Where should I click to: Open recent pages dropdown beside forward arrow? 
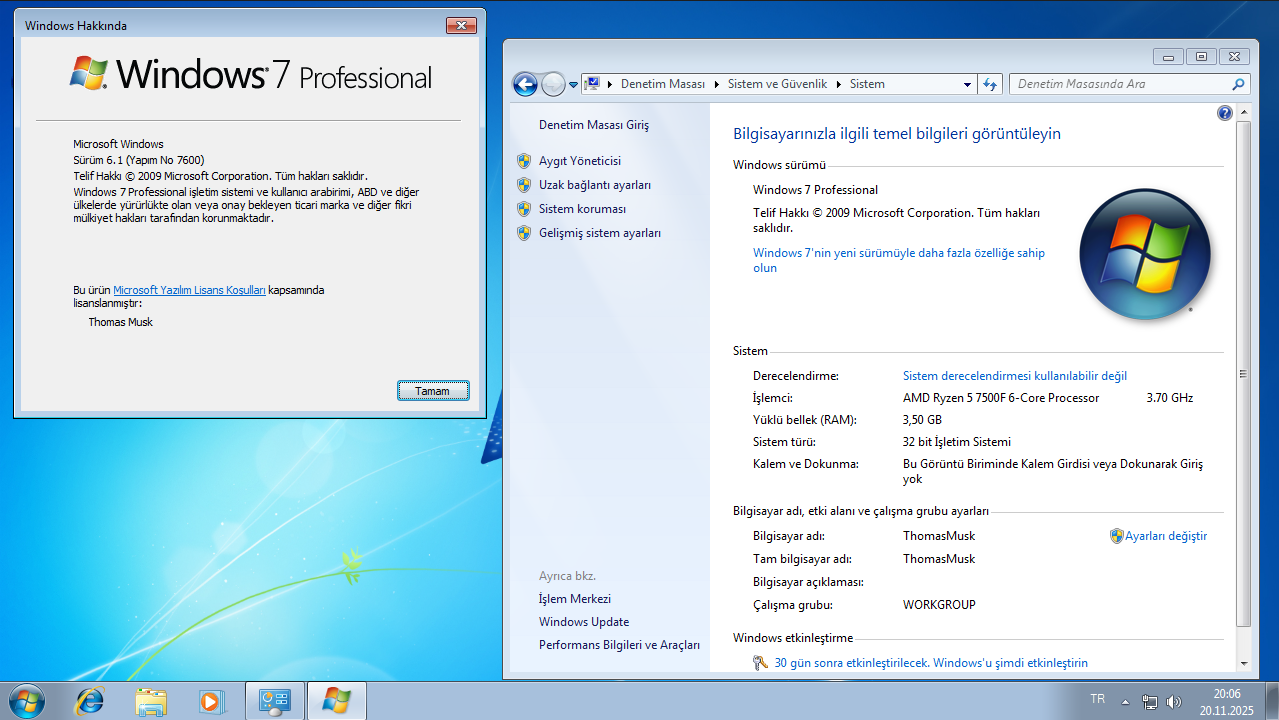click(573, 85)
